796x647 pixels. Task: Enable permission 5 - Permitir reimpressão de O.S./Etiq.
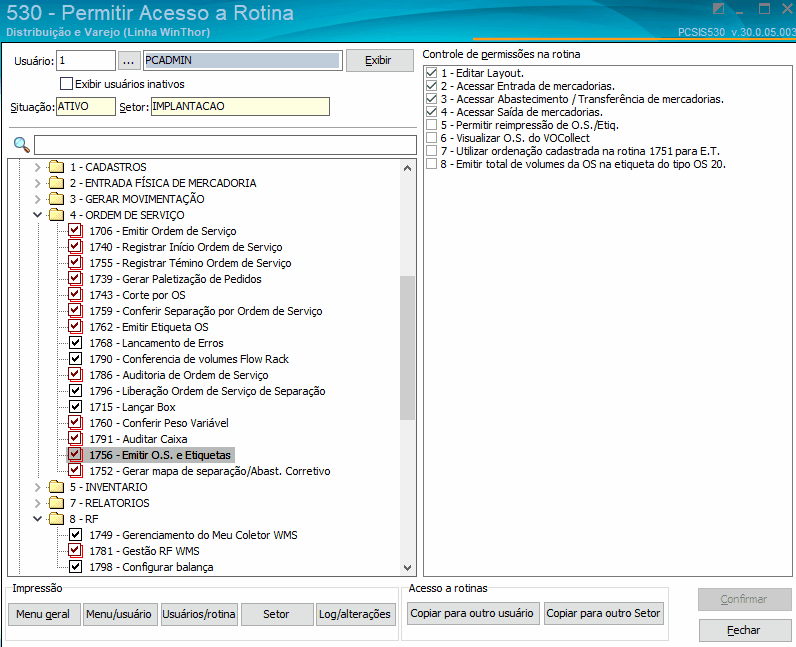(432, 125)
